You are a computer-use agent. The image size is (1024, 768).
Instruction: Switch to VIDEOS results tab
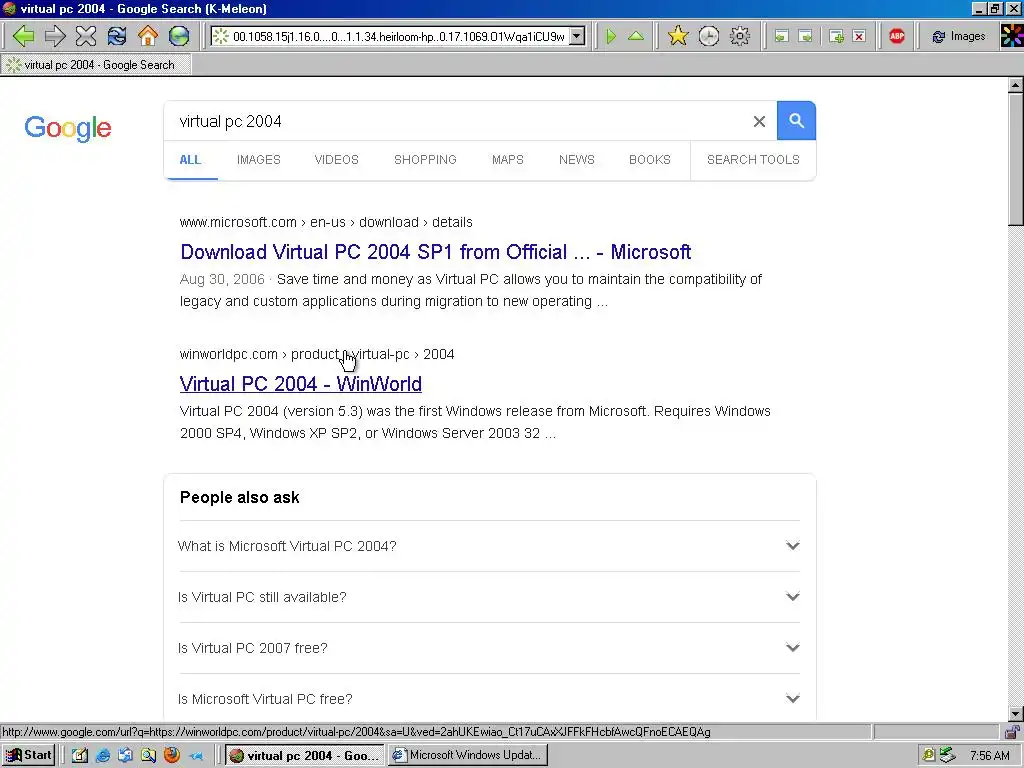tap(336, 160)
